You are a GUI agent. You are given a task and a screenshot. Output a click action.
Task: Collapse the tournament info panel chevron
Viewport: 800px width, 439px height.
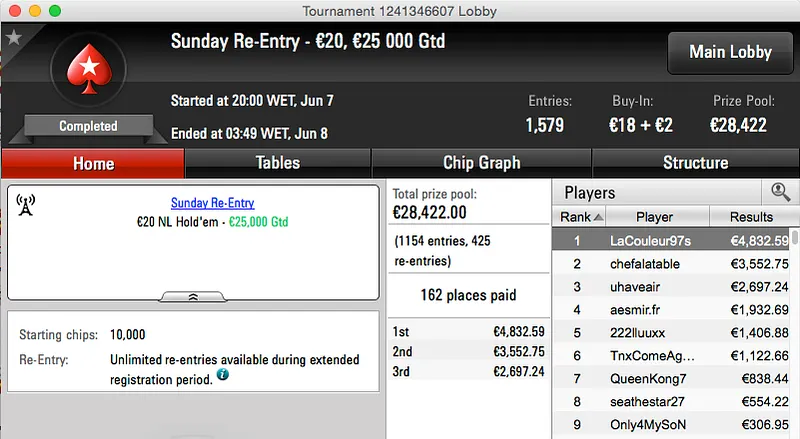(x=192, y=296)
